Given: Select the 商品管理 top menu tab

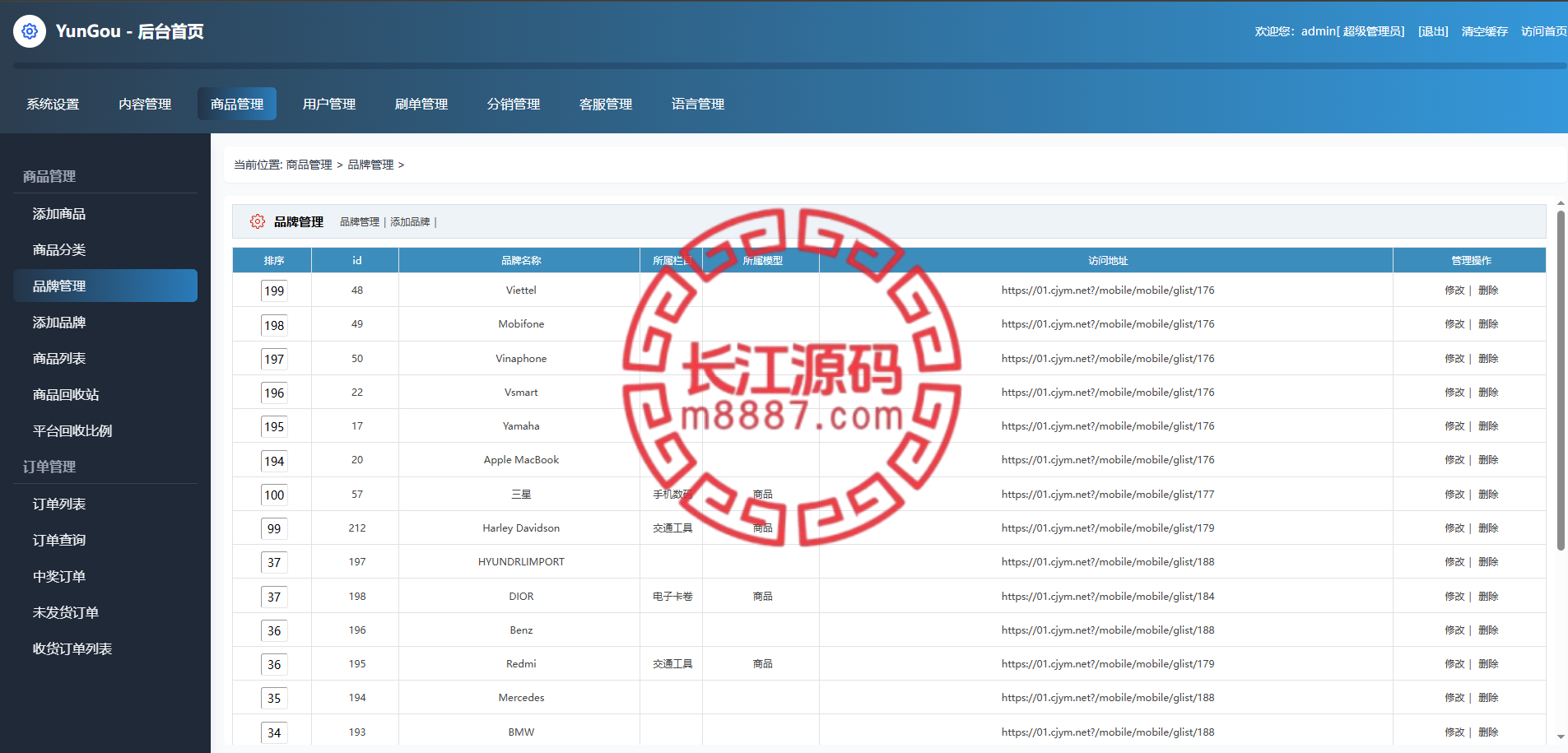Looking at the screenshot, I should (x=237, y=104).
